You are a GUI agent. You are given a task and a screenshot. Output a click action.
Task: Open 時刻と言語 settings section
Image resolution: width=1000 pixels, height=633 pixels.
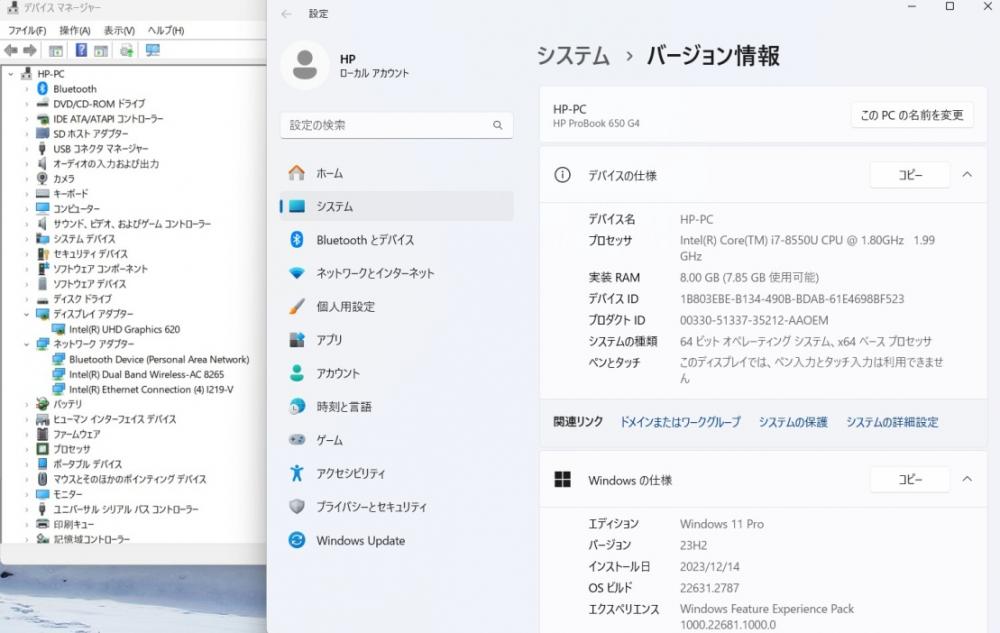[x=396, y=407]
